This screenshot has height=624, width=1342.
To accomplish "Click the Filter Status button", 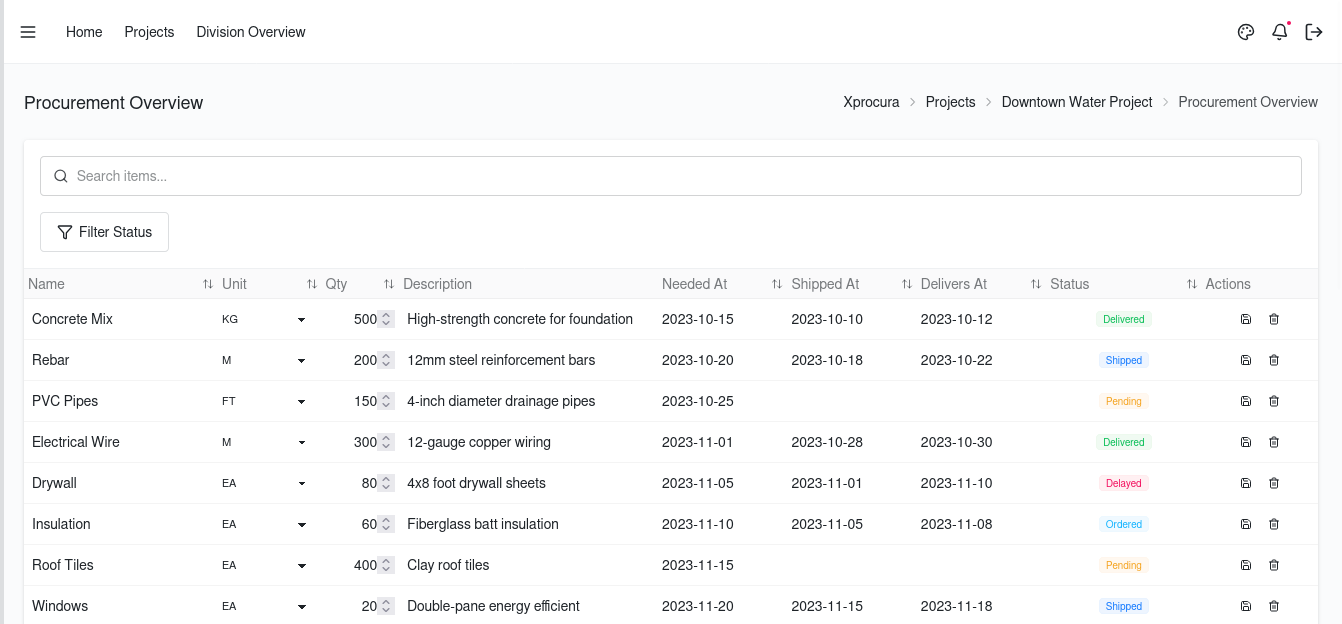I will [x=104, y=231].
